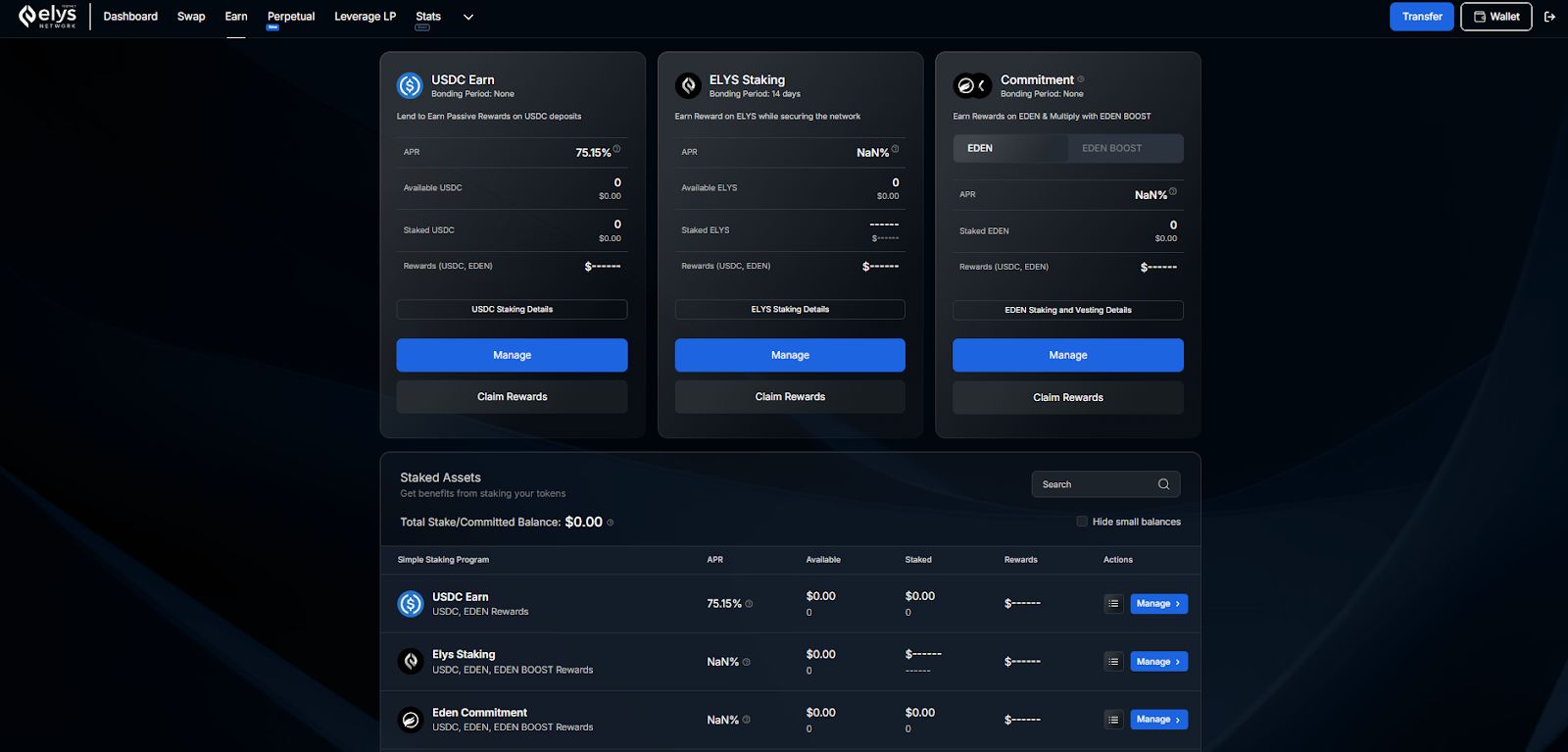Expand the navigation more-options chevron
Viewport: 1568px width, 752px height.
coord(468,17)
